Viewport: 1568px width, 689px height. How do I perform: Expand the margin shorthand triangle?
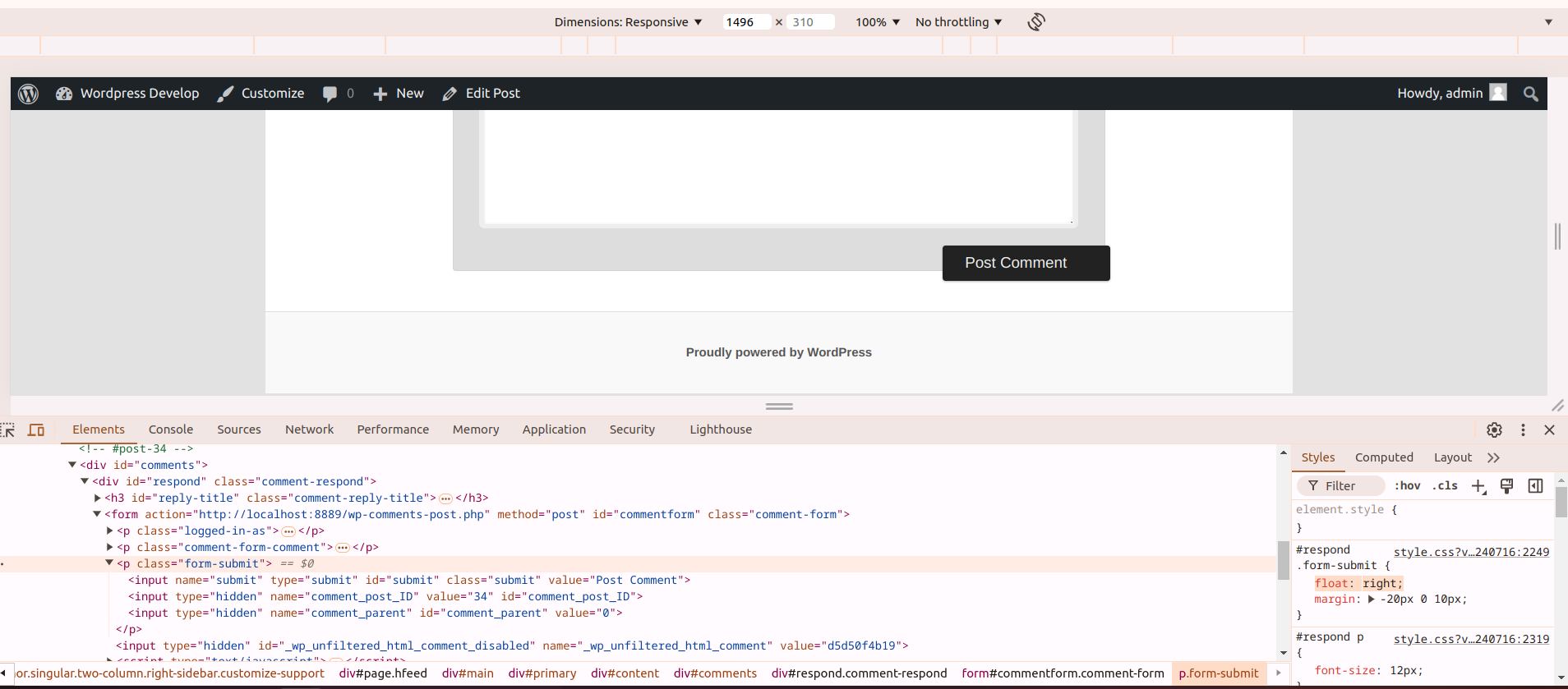click(x=1371, y=599)
